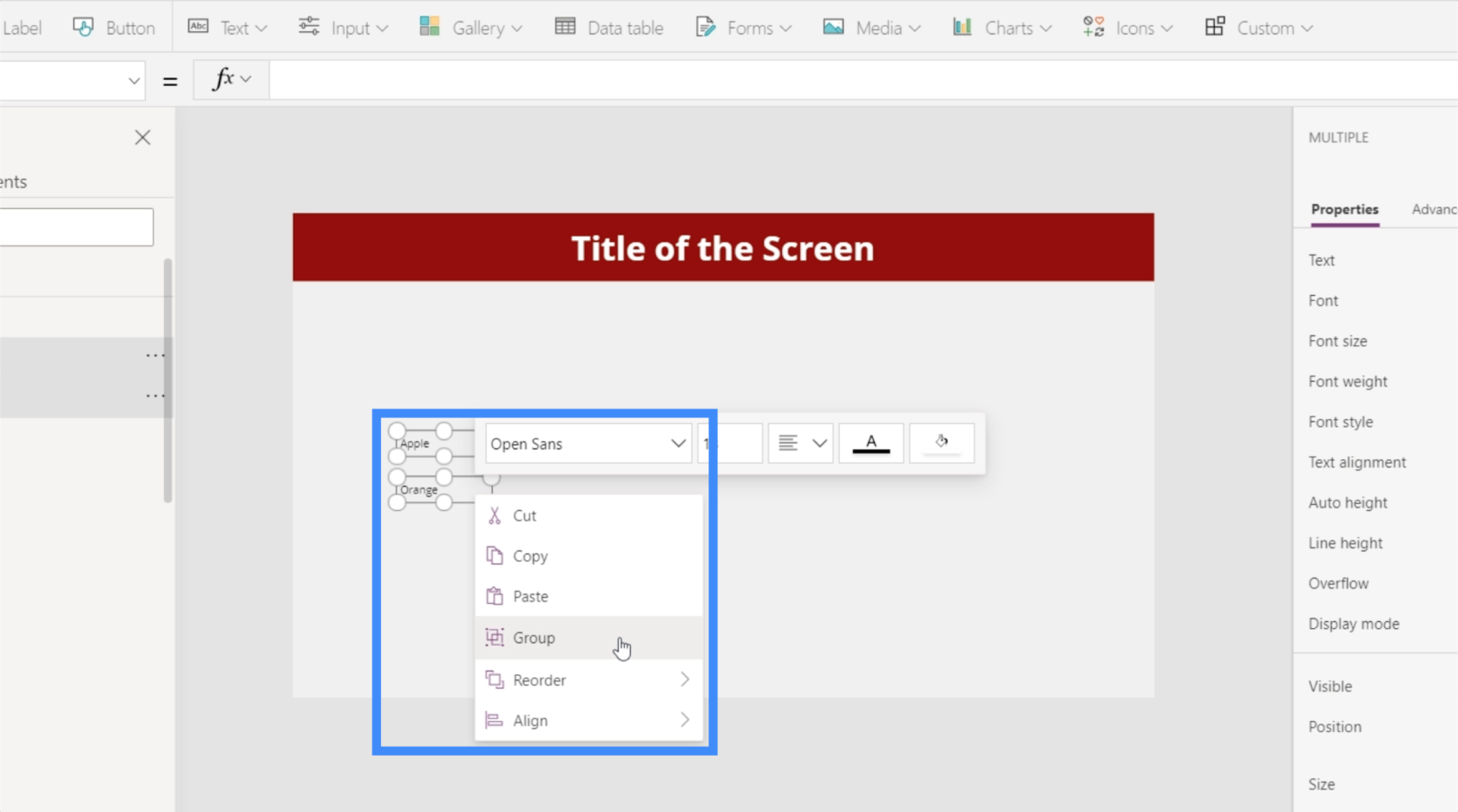Click the Icons shapes icon
Image resolution: width=1458 pixels, height=812 pixels.
(1093, 27)
